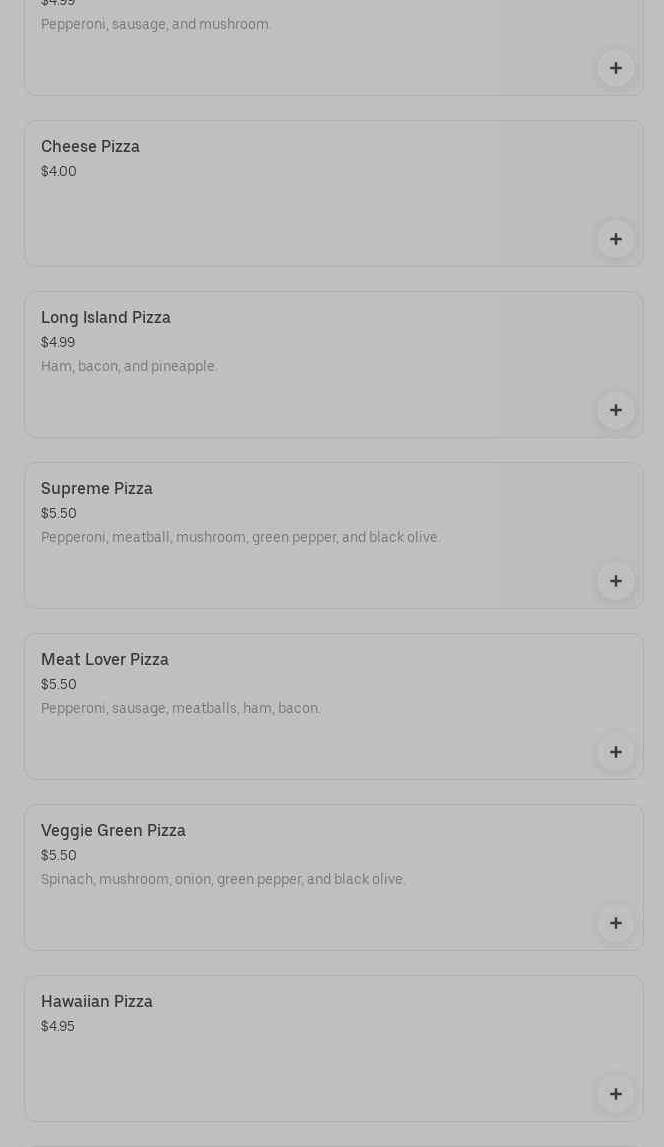The width and height of the screenshot is (664, 1147).
Task: Click the Meat Lover Pizza ingredients text
Action: (181, 709)
